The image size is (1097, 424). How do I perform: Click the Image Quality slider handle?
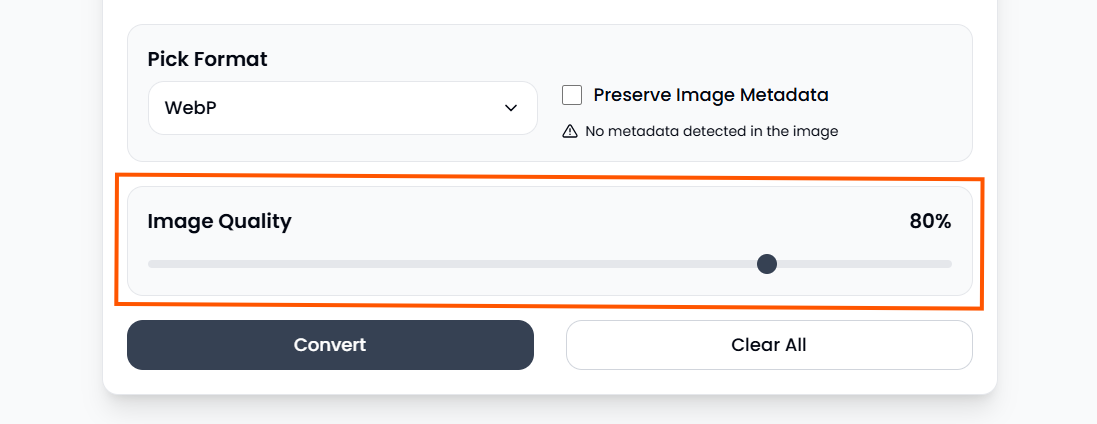click(x=767, y=264)
